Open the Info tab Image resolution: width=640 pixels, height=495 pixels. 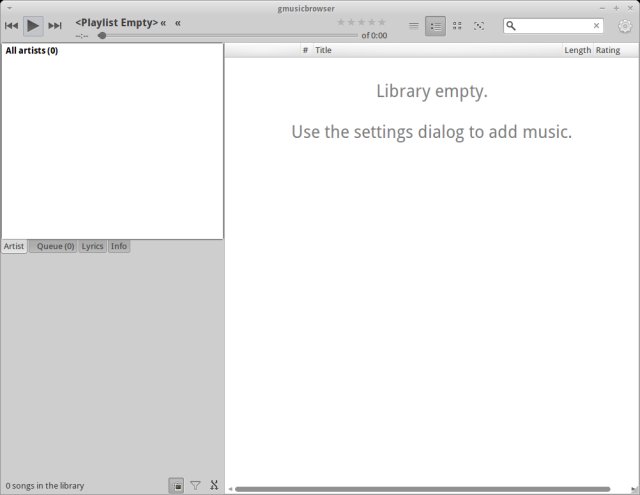point(119,246)
